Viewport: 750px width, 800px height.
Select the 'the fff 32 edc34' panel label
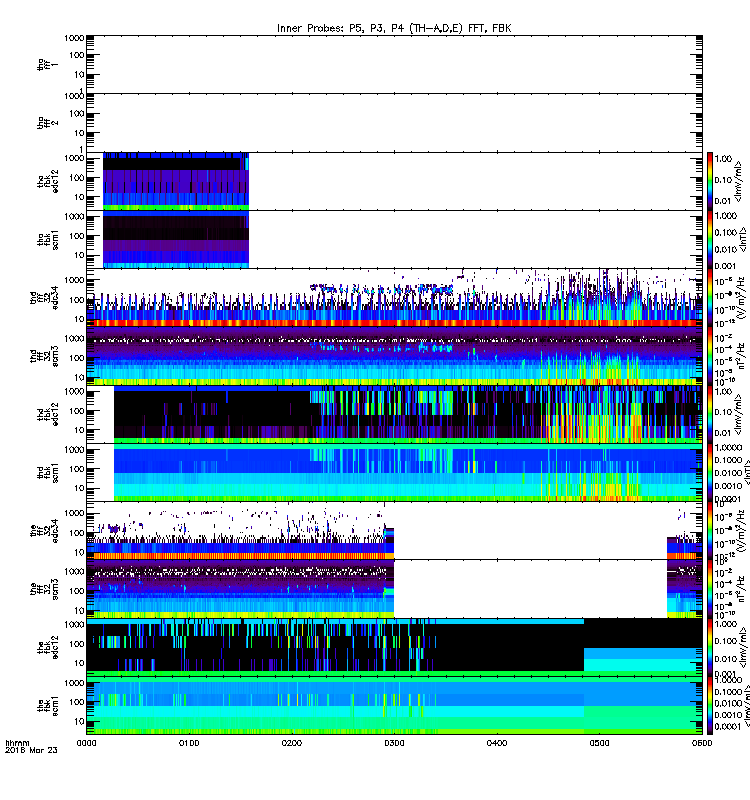(44, 530)
